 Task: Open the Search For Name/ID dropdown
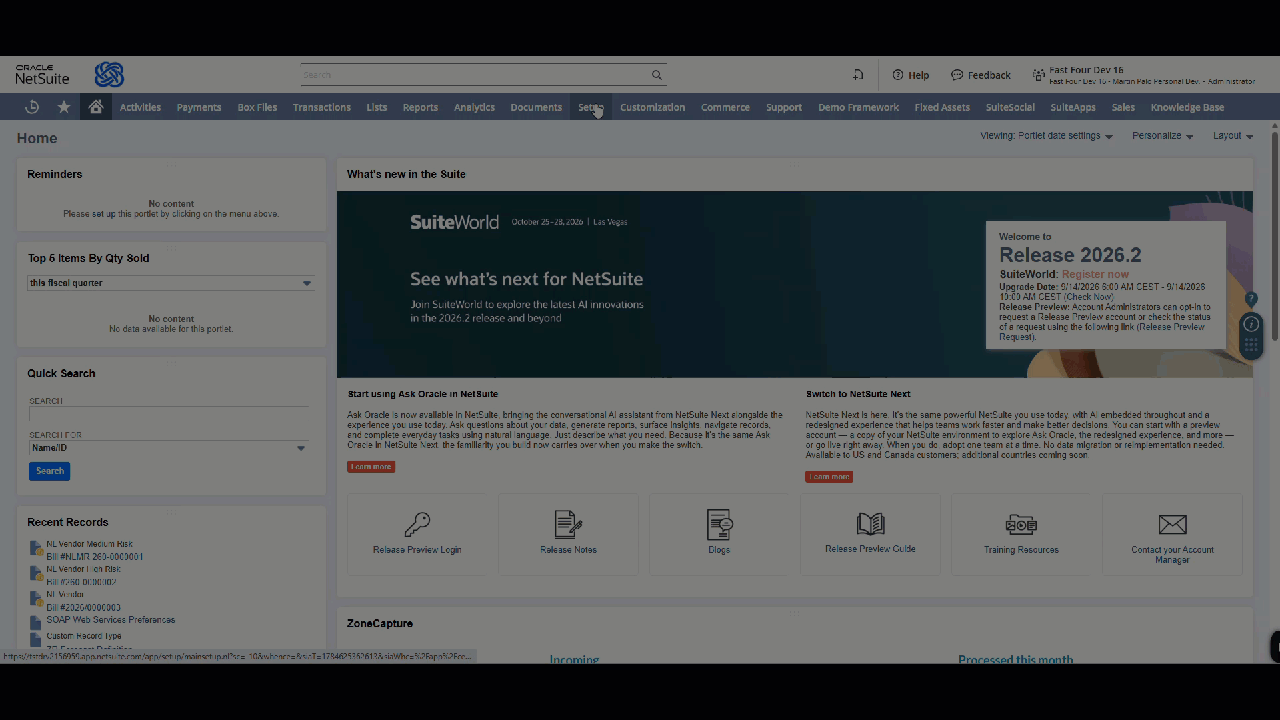168,448
